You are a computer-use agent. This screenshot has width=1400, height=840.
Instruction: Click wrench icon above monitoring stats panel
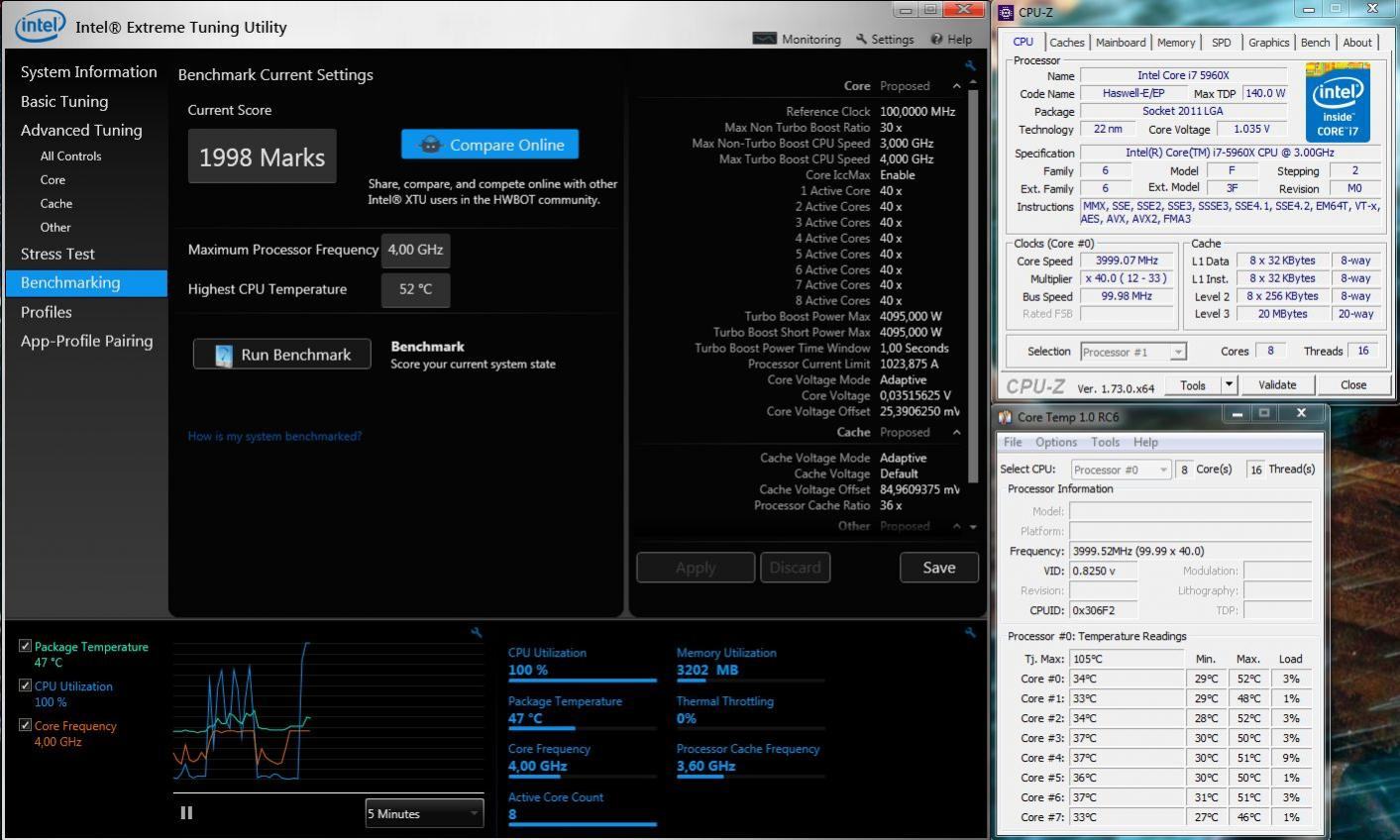[970, 632]
